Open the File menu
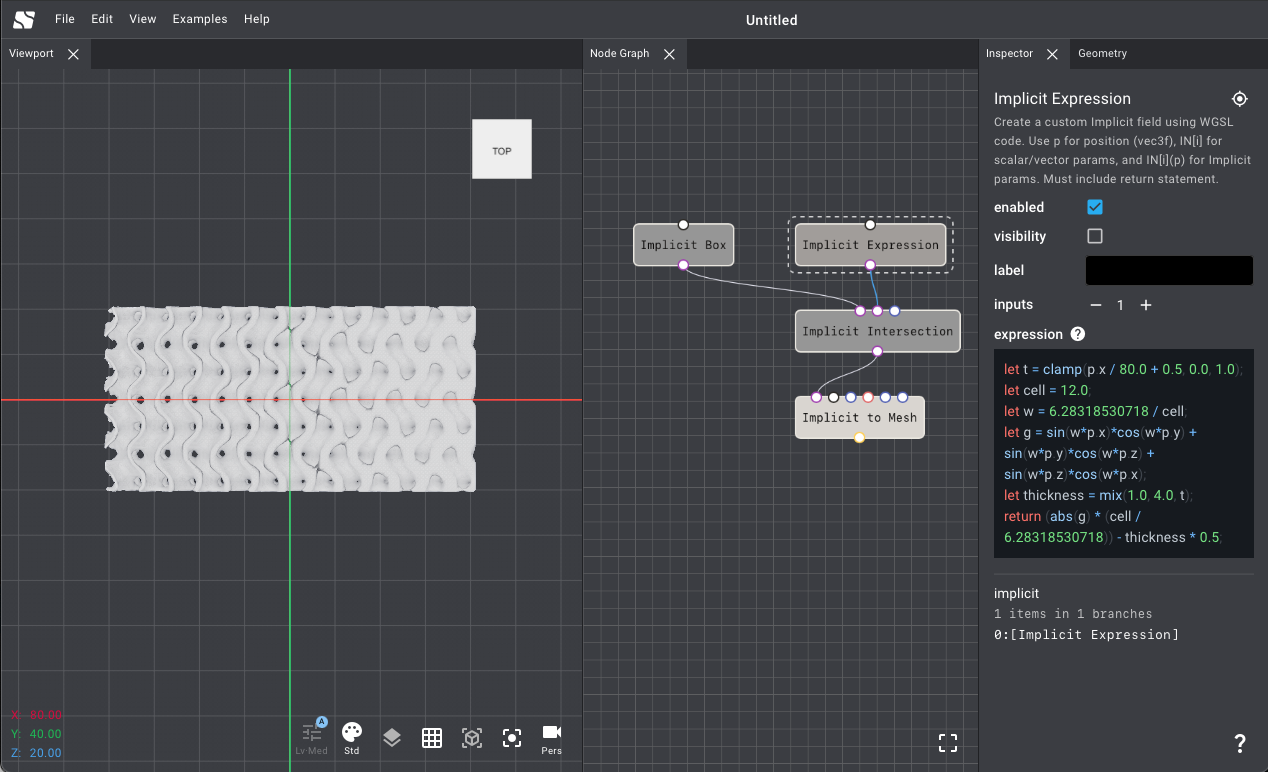The width and height of the screenshot is (1268, 772). (65, 19)
